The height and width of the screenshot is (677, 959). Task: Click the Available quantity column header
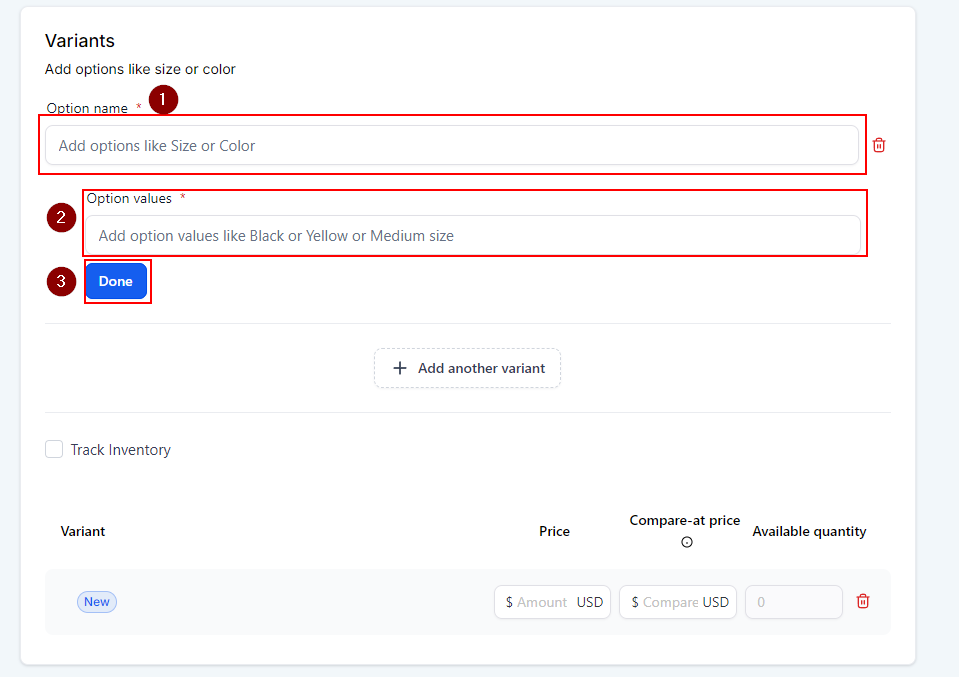click(x=809, y=531)
